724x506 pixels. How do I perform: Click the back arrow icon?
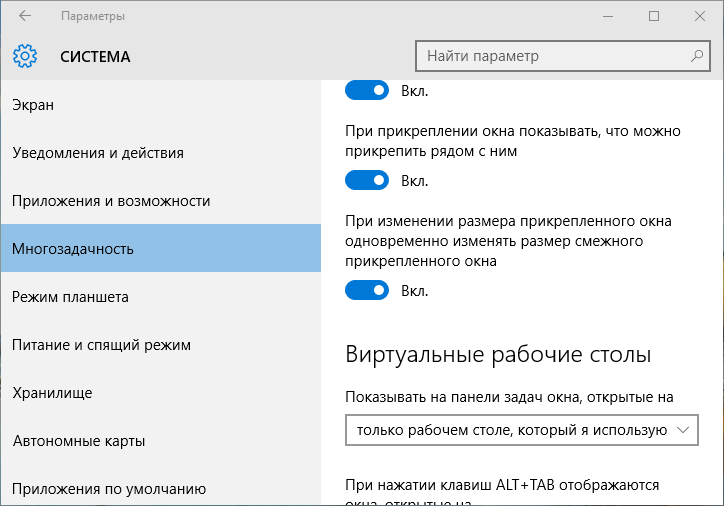pyautogui.click(x=25, y=16)
